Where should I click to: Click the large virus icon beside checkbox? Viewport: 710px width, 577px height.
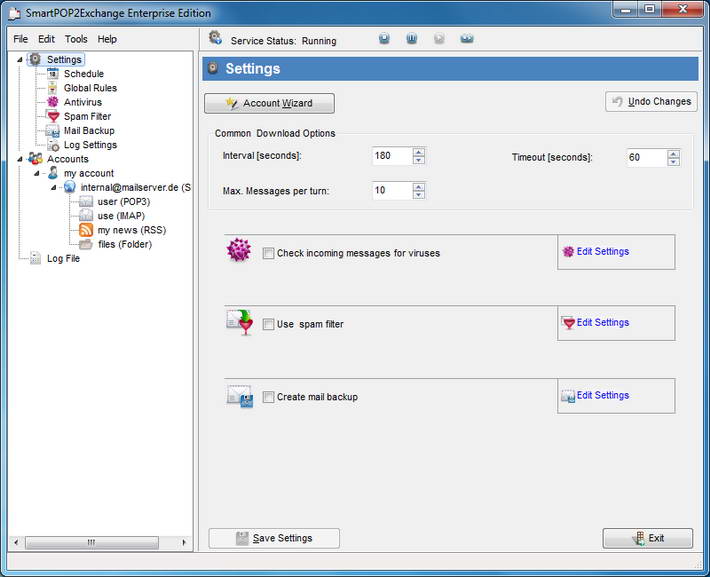[239, 250]
